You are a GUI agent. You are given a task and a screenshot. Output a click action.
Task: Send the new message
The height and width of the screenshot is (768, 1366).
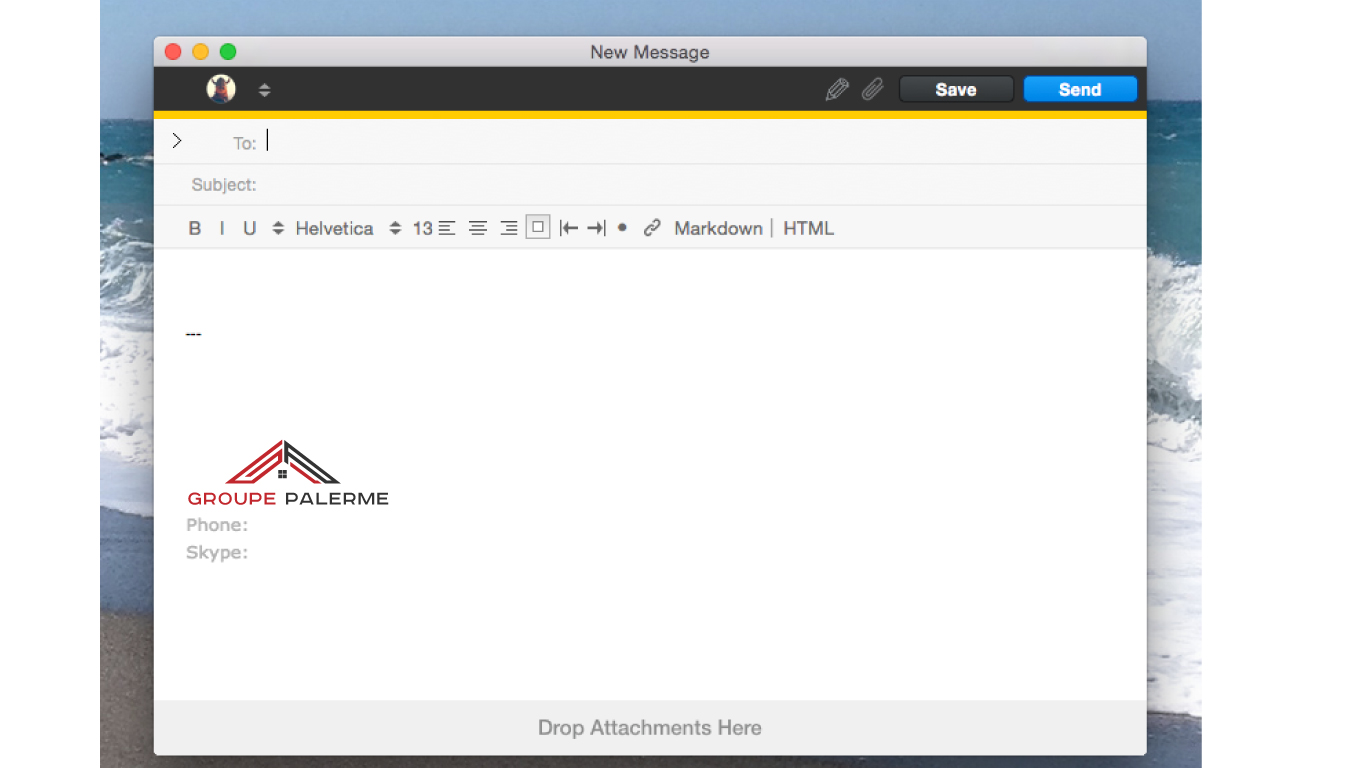(1080, 90)
